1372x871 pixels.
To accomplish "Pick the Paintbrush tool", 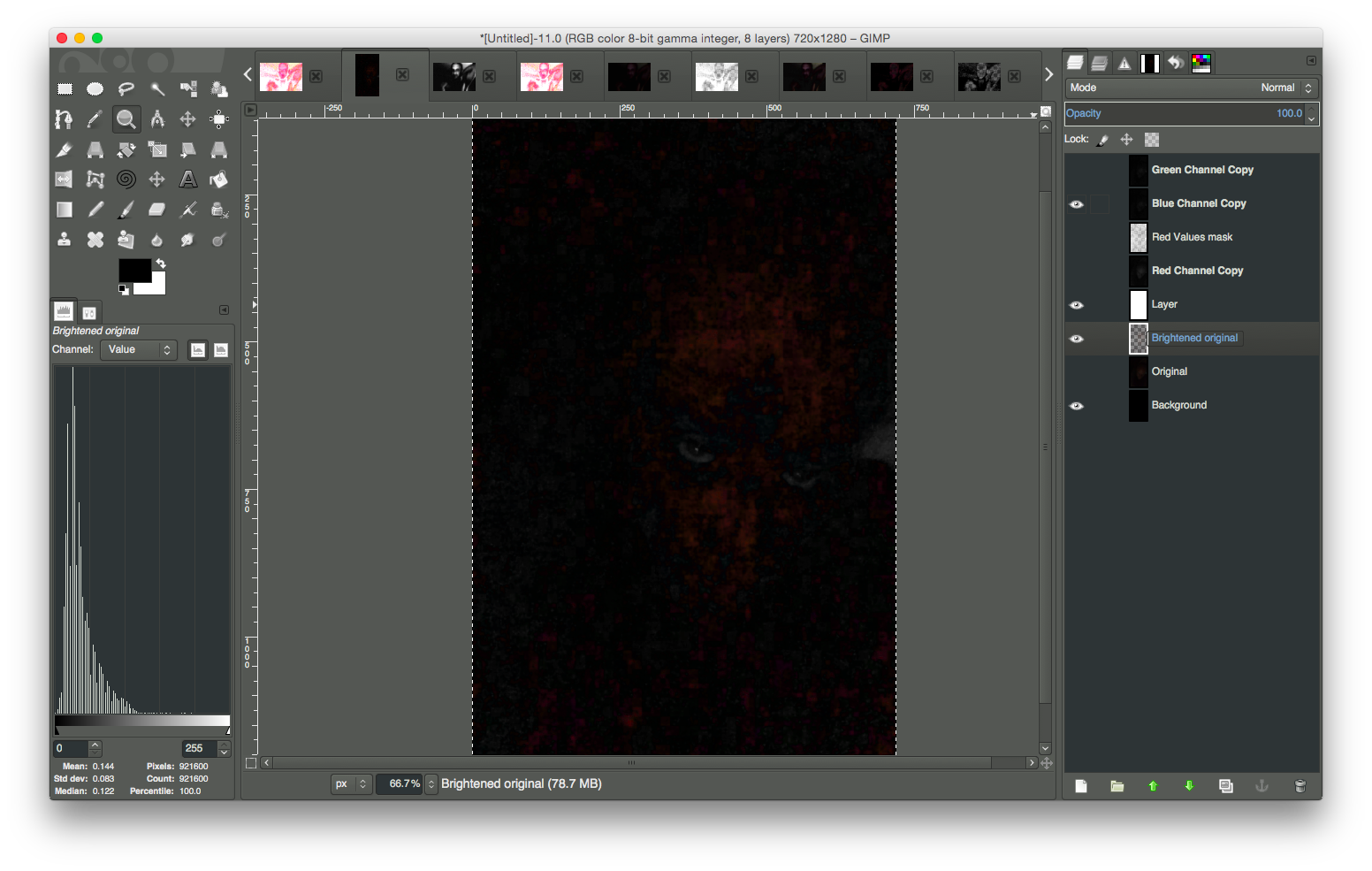I will click(x=126, y=210).
